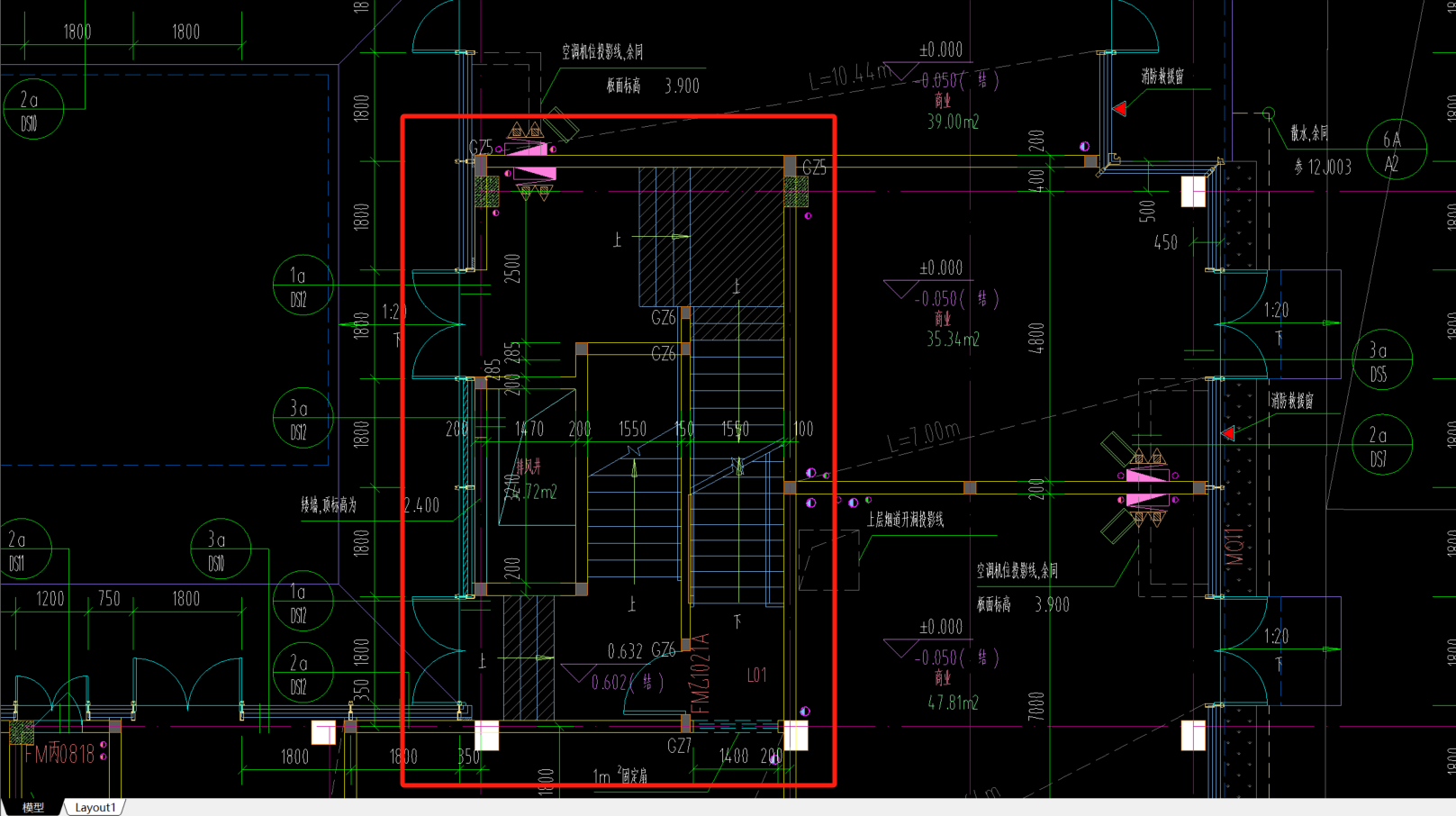This screenshot has height=816, width=1456.
Task: Click the 450 dimension text
Action: click(x=1165, y=243)
